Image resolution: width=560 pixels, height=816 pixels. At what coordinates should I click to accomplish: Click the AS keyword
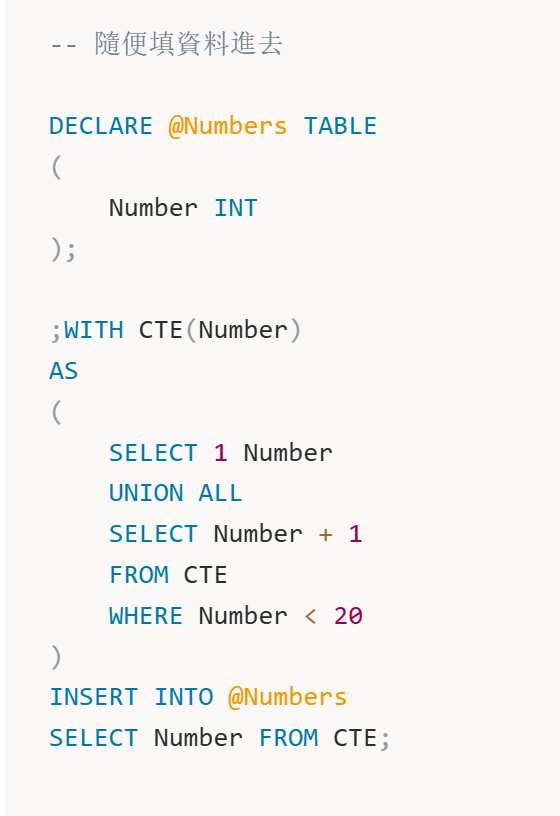[63, 372]
